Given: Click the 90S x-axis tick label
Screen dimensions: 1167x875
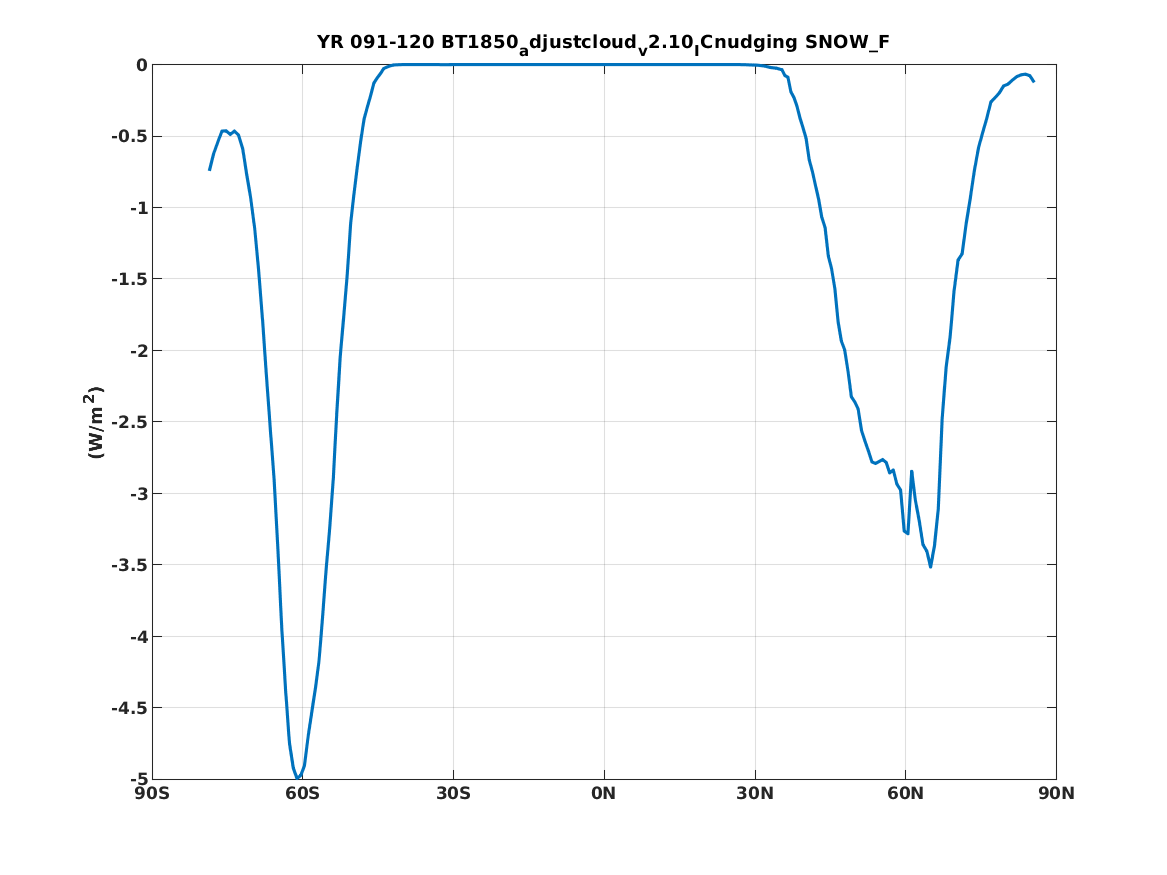Looking at the screenshot, I should (x=152, y=794).
